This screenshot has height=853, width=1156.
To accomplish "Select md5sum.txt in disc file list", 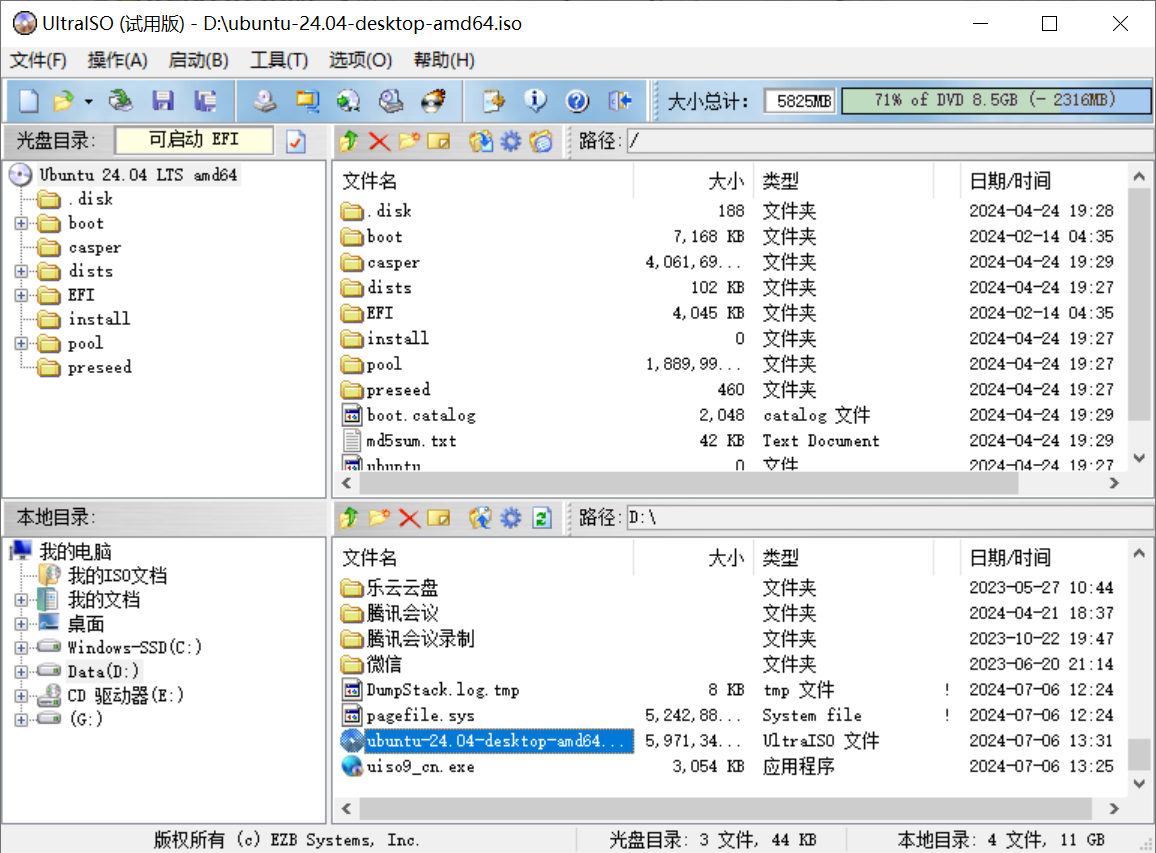I will click(x=411, y=441).
